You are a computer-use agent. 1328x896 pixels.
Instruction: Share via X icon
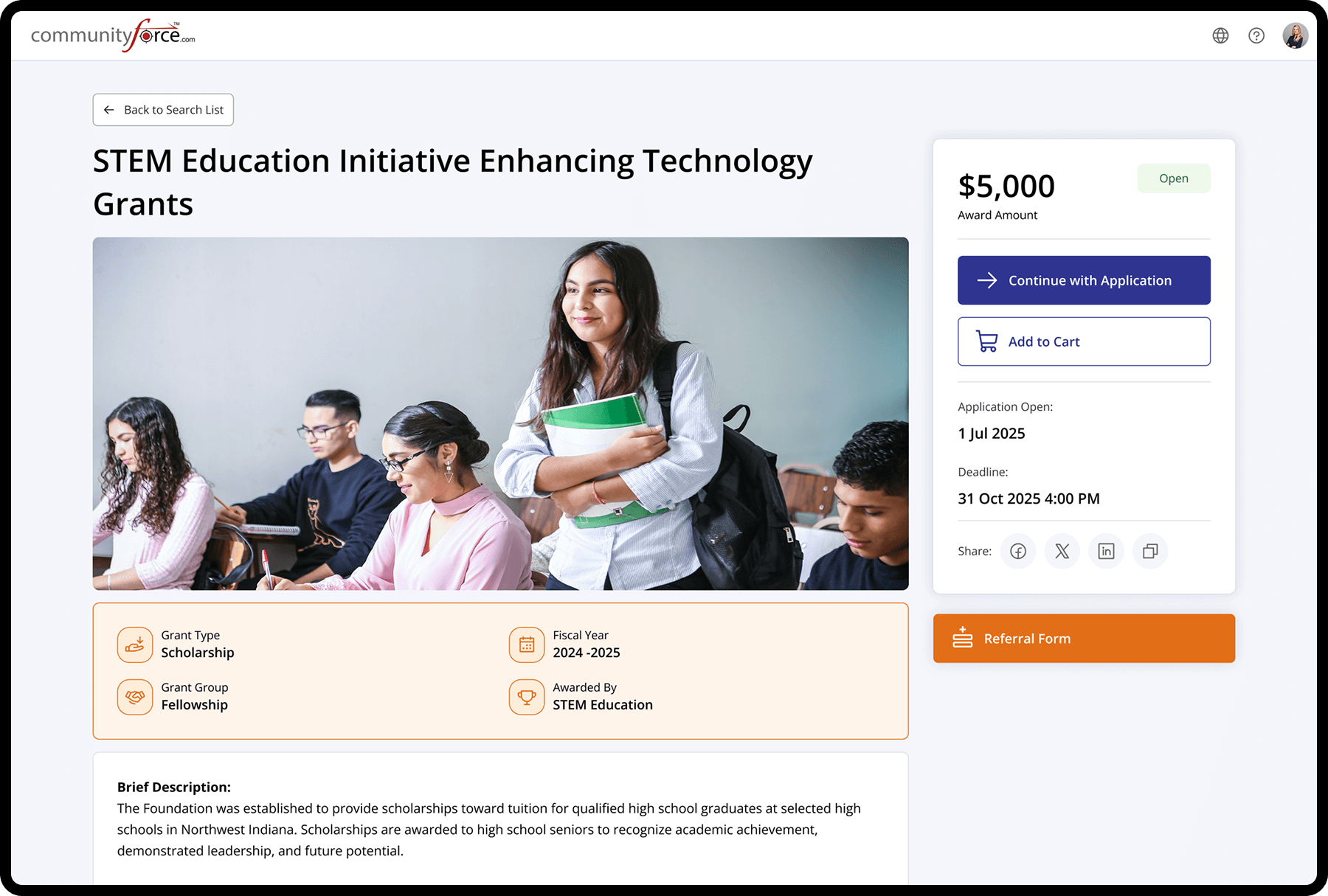[1062, 552]
